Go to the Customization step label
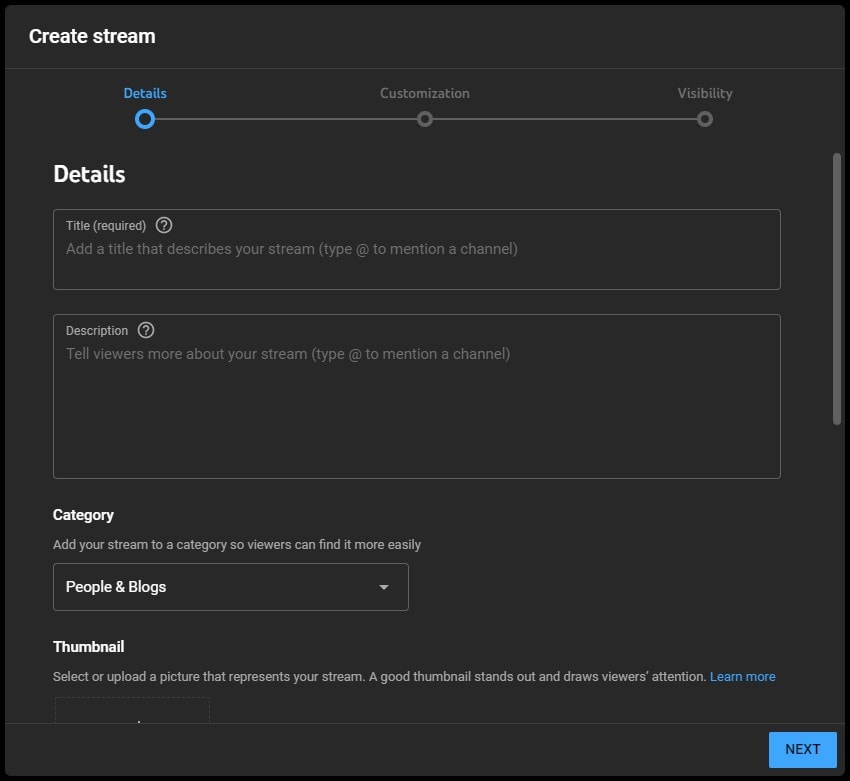This screenshot has height=781, width=850. (x=425, y=93)
